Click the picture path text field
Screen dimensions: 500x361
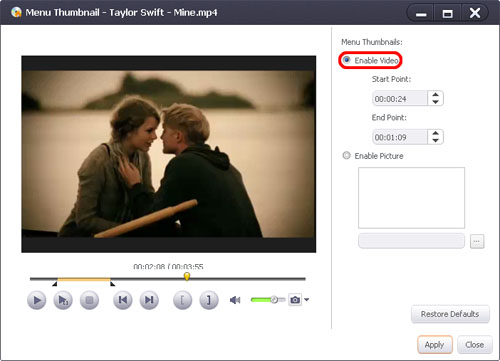pos(411,241)
